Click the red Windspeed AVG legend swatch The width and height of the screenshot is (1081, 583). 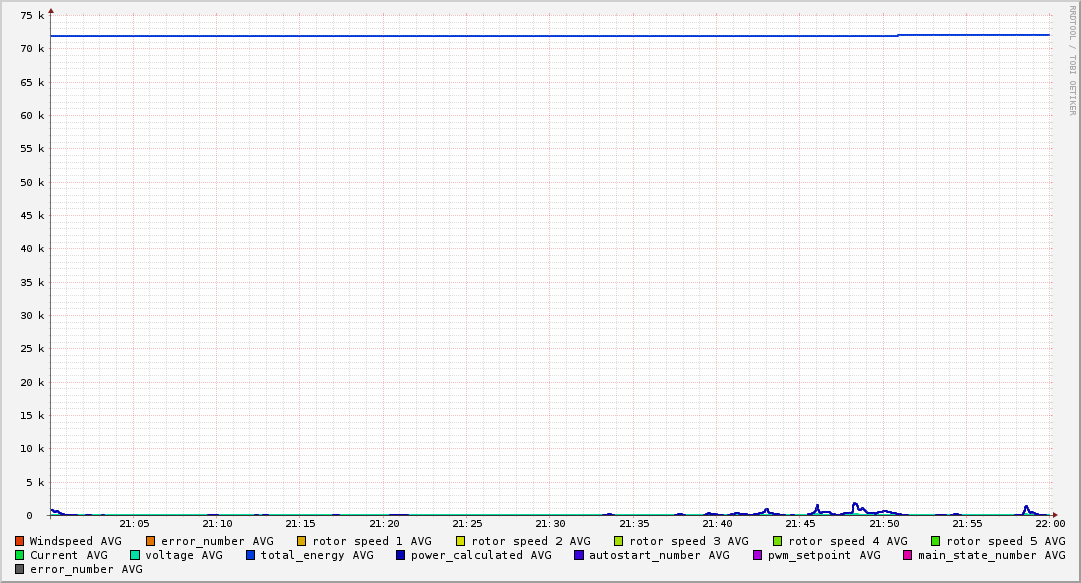pyautogui.click(x=20, y=541)
